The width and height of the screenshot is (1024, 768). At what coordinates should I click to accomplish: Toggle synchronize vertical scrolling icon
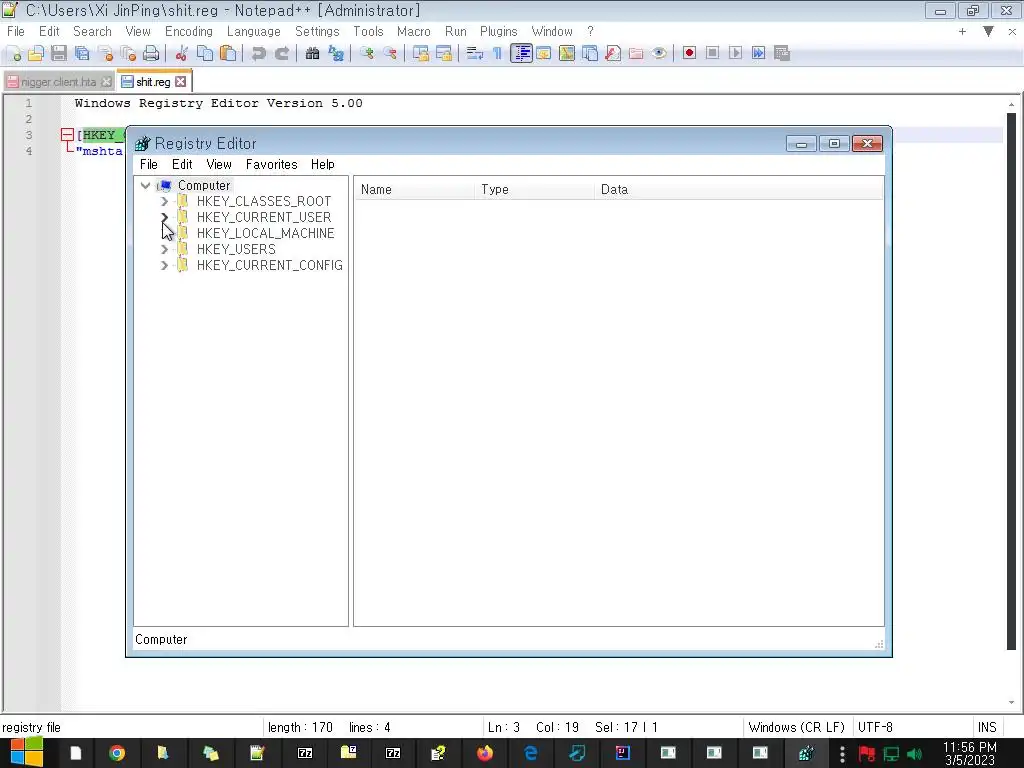pos(421,54)
